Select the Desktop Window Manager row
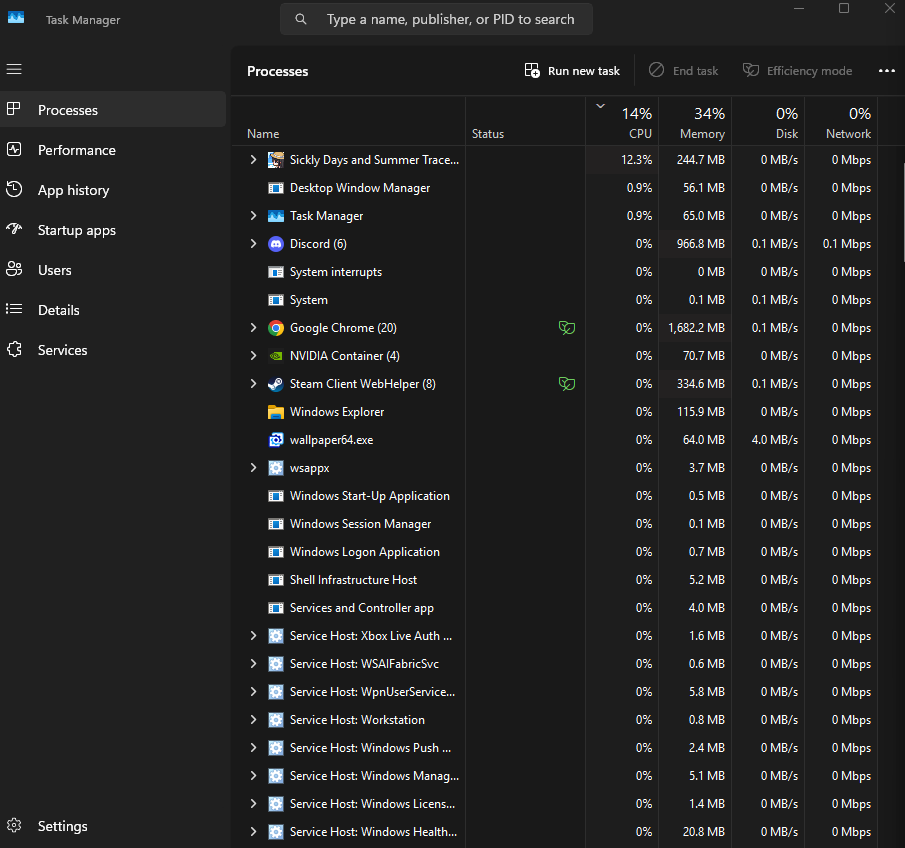This screenshot has height=848, width=905. (554, 188)
